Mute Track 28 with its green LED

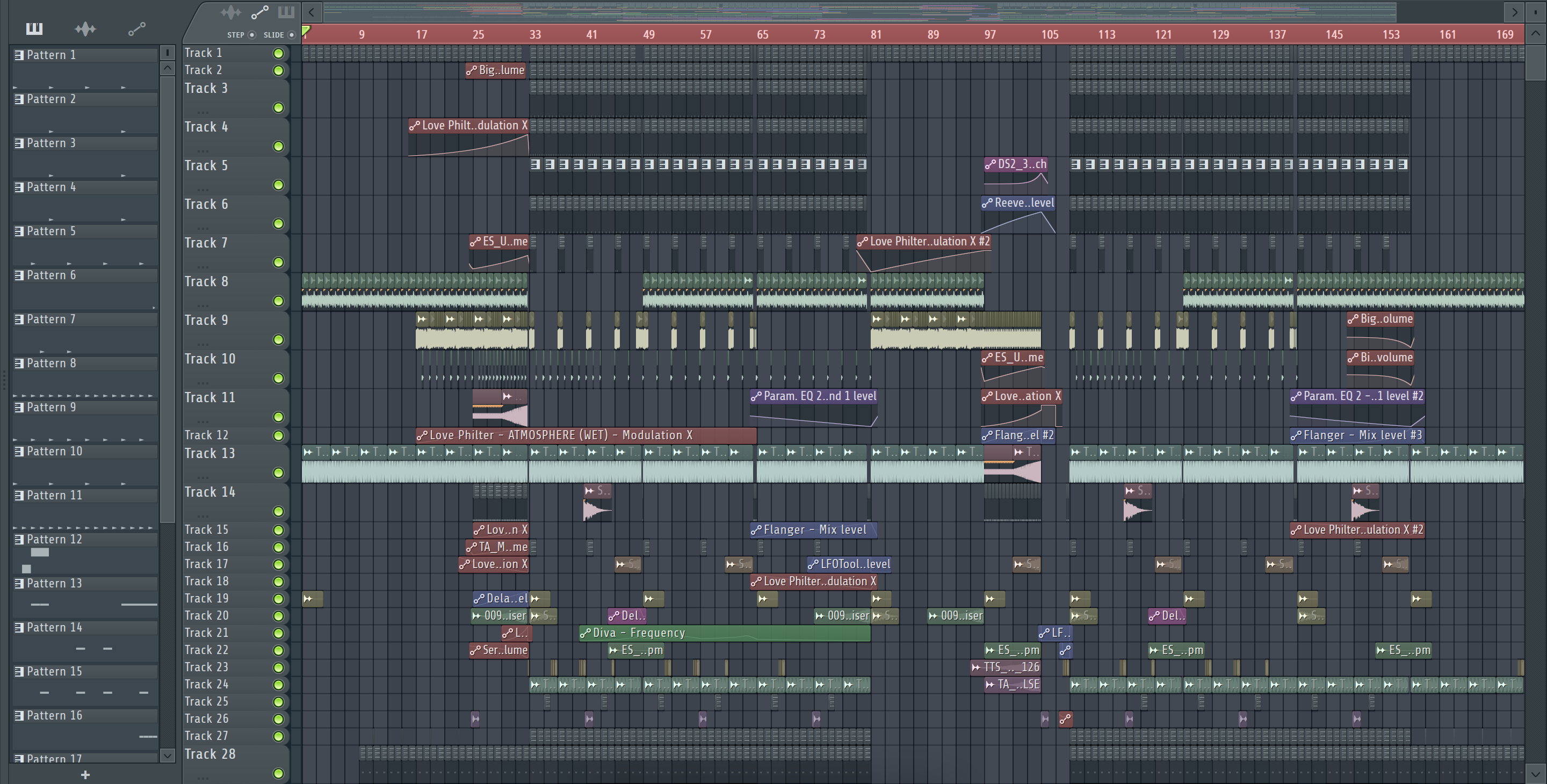click(279, 774)
